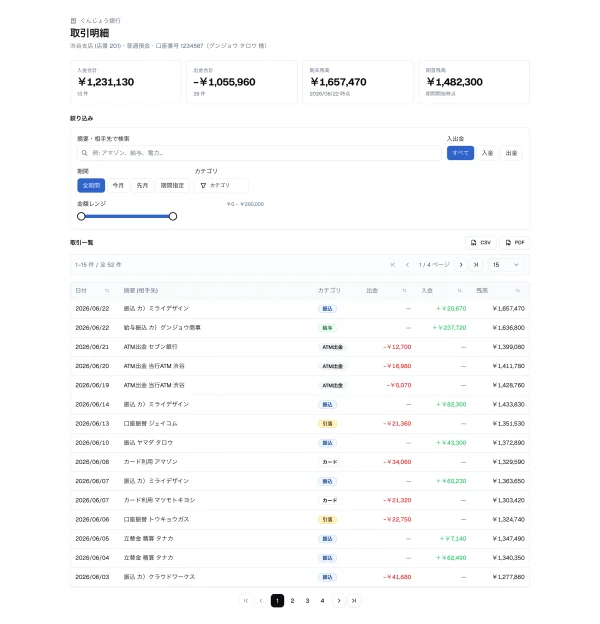Click the +¥7,140 立替金 deposit amount

pos(453,539)
